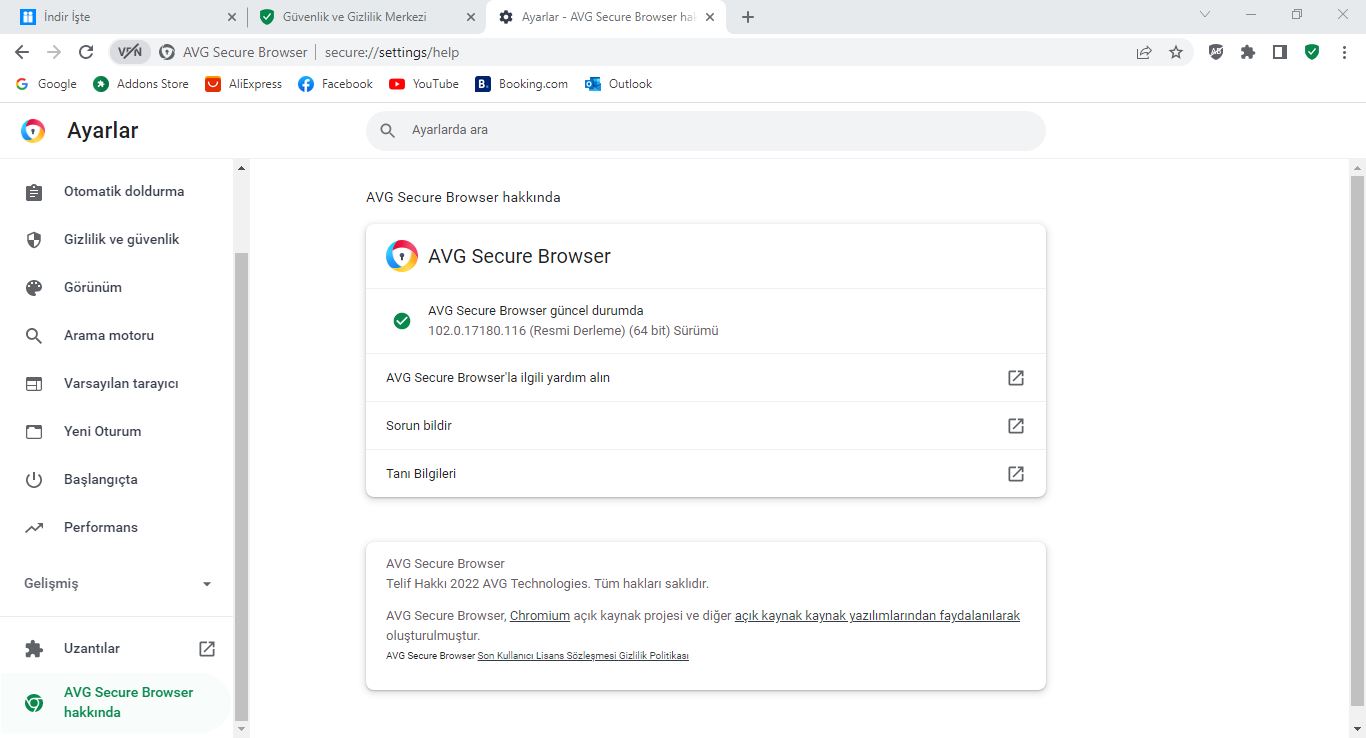This screenshot has height=738, width=1366.
Task: Open Tanı Bilgileri row
Action: pos(706,474)
